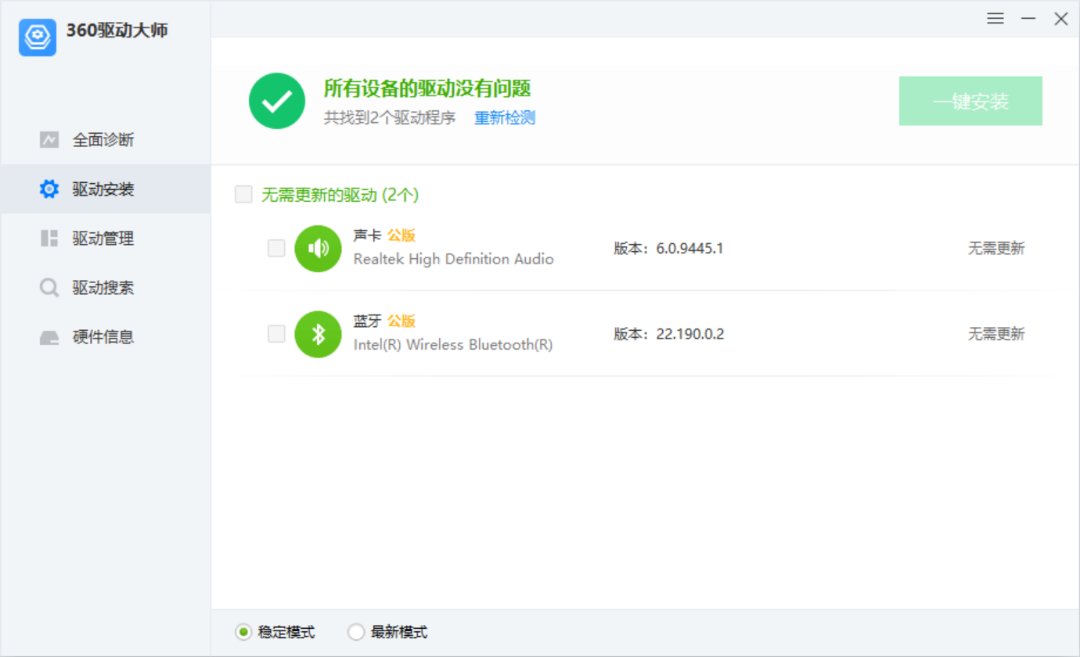1080x657 pixels.
Task: Check the 无需更新的驱动 select-all checkbox
Action: 243,195
